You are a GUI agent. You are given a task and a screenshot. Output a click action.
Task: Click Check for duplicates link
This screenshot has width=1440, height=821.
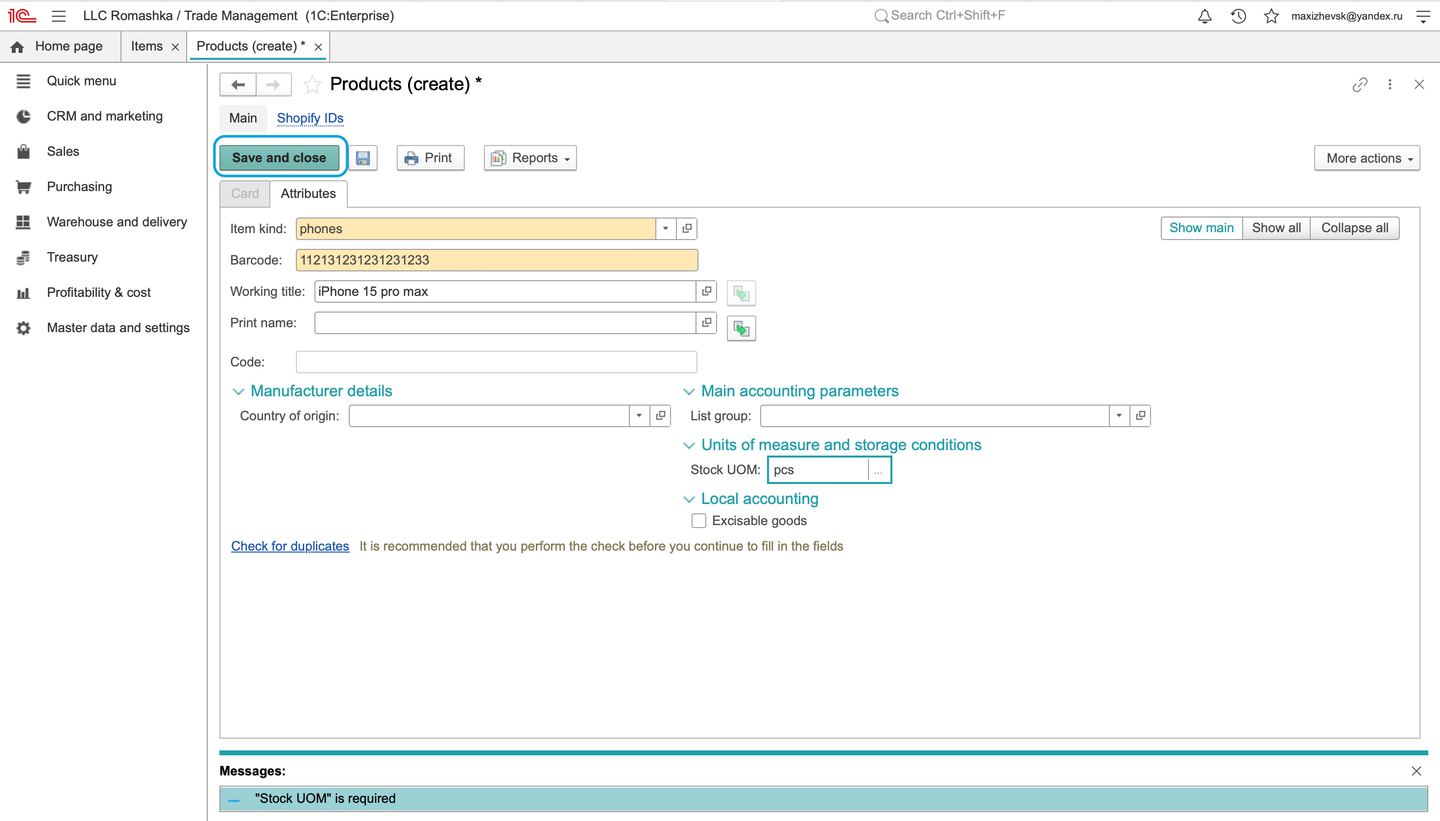coord(290,546)
